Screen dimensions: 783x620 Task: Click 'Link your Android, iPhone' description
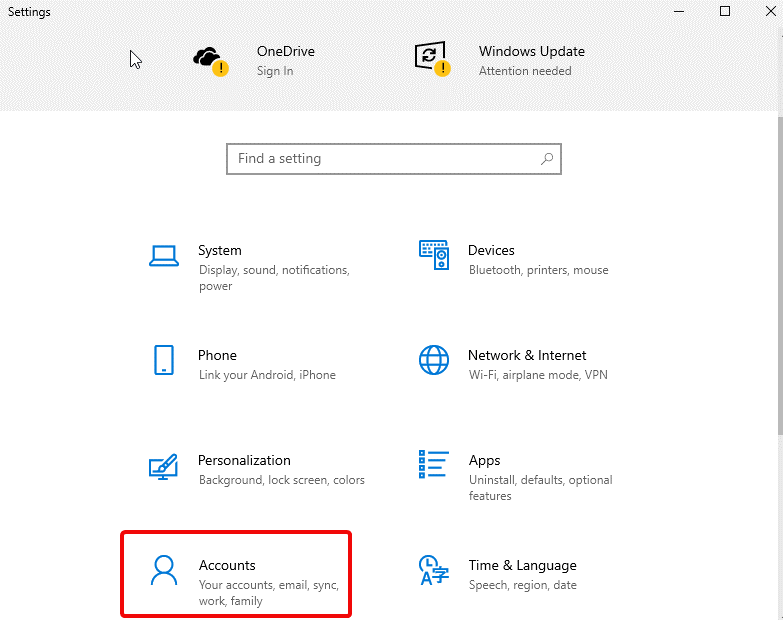pos(267,375)
